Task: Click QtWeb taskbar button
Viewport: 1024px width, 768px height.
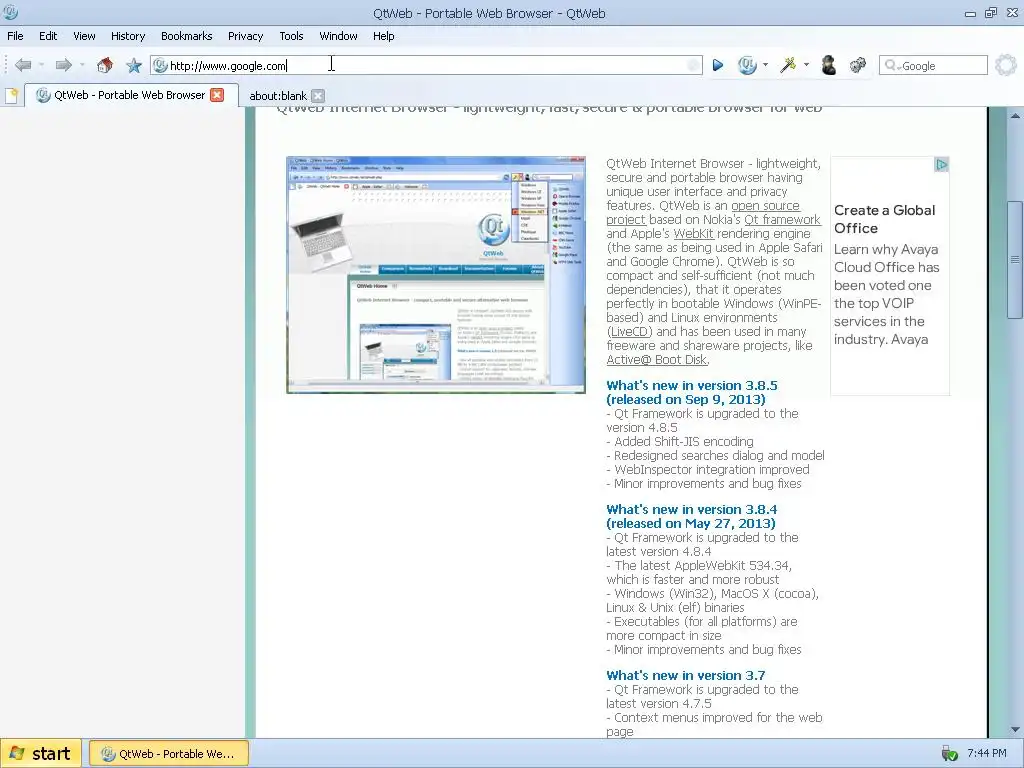Action: pos(168,753)
